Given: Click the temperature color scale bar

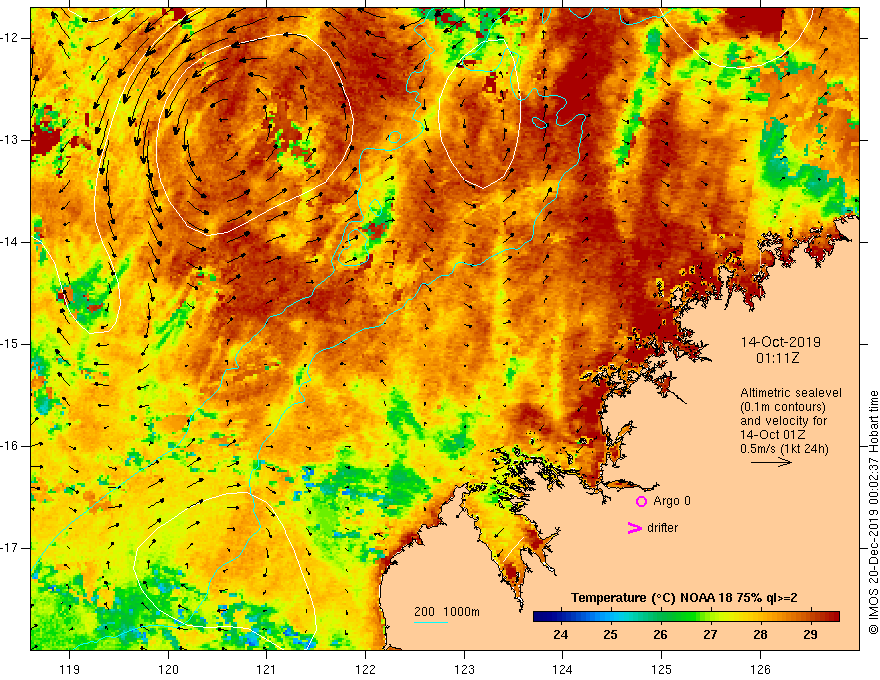Looking at the screenshot, I should (x=686, y=617).
